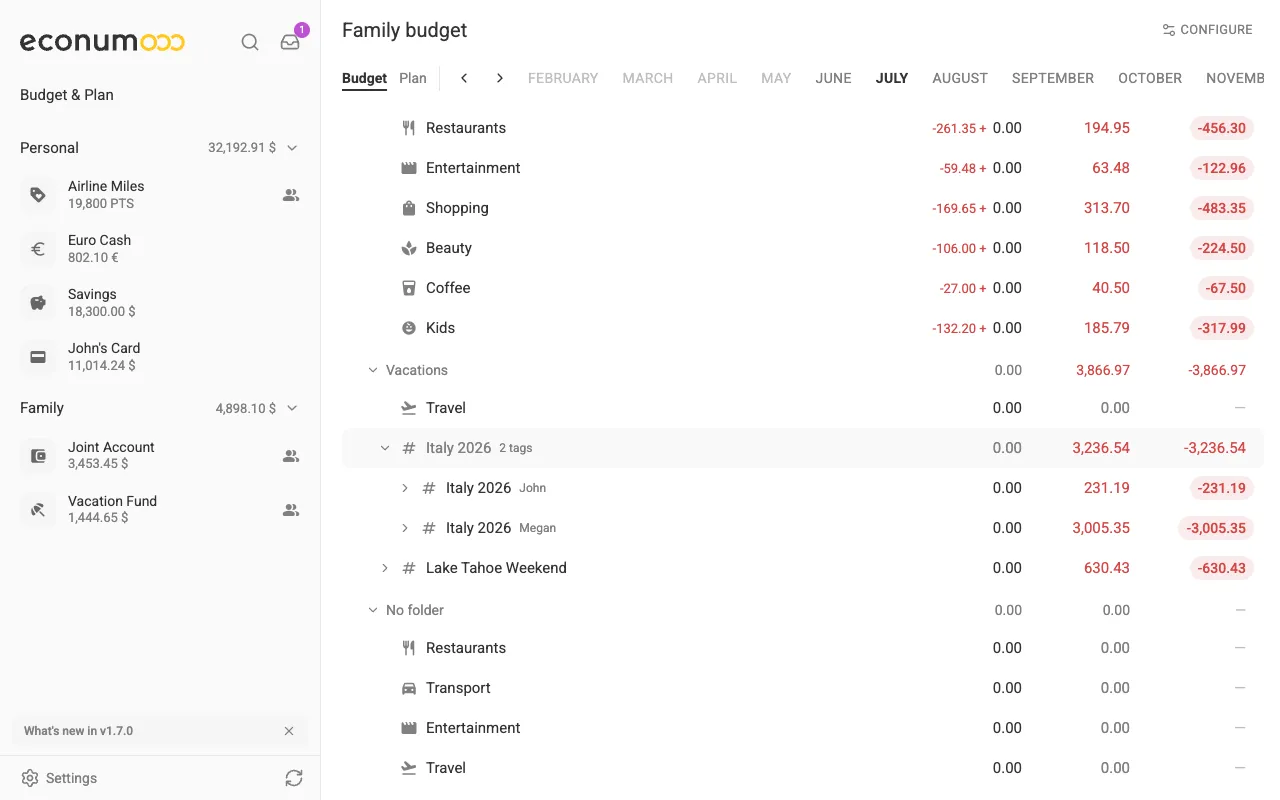Go to next month arrow
The image size is (1280, 800).
(500, 78)
